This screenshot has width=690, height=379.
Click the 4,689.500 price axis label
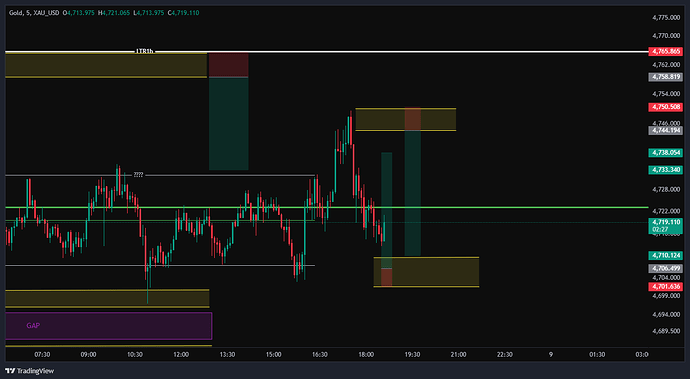coord(666,331)
